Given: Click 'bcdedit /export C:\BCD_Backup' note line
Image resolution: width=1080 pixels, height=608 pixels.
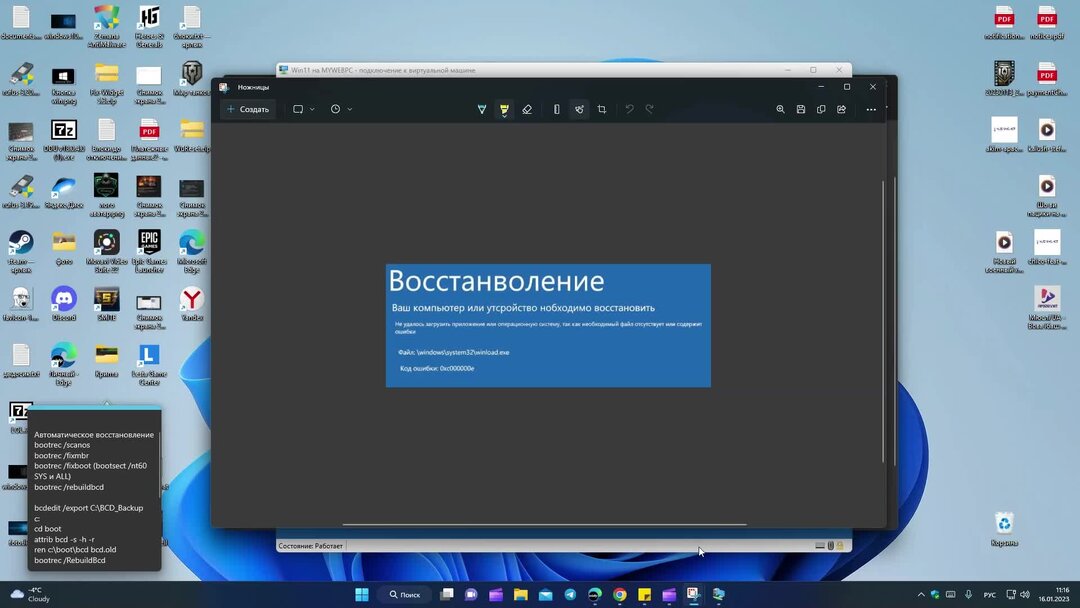Looking at the screenshot, I should click(x=89, y=508).
